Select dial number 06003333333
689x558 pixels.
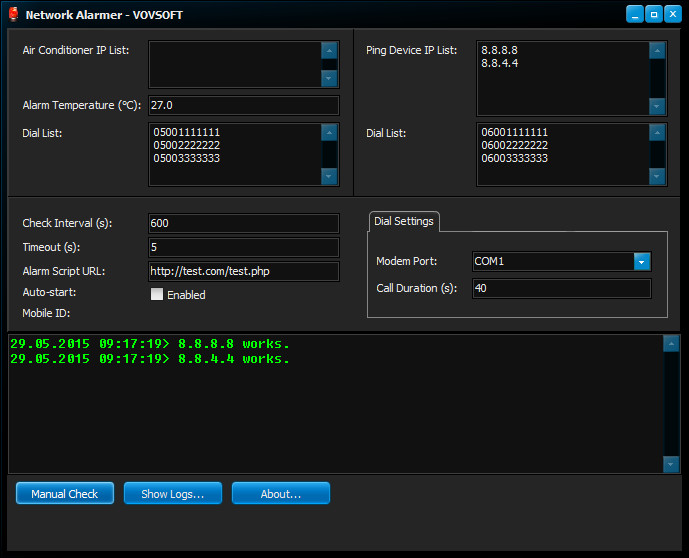pyautogui.click(x=514, y=158)
